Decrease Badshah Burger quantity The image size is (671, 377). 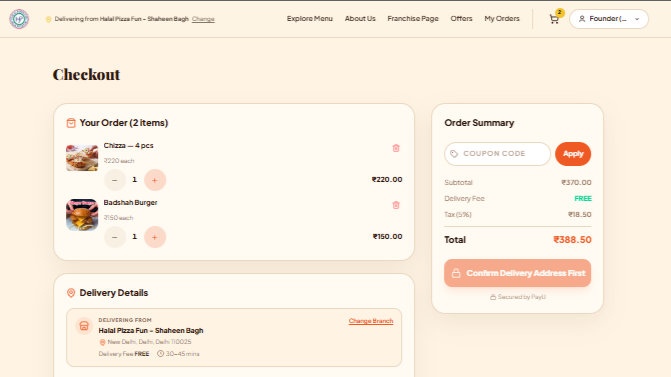(x=115, y=237)
